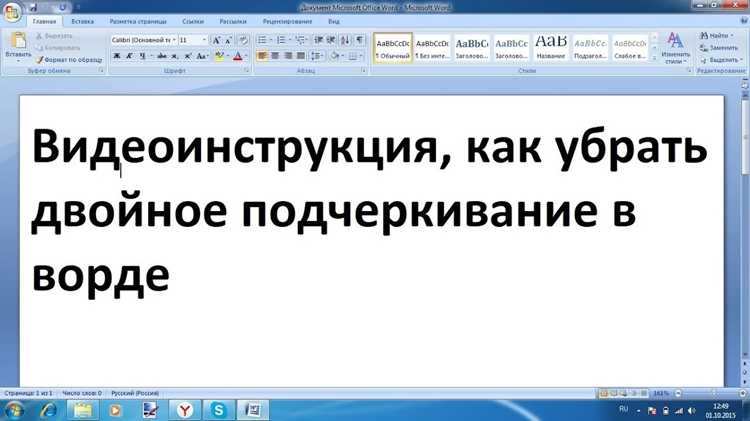Click the Заменить (Replace) button
Screen dimensions: 750x421
[x=718, y=48]
